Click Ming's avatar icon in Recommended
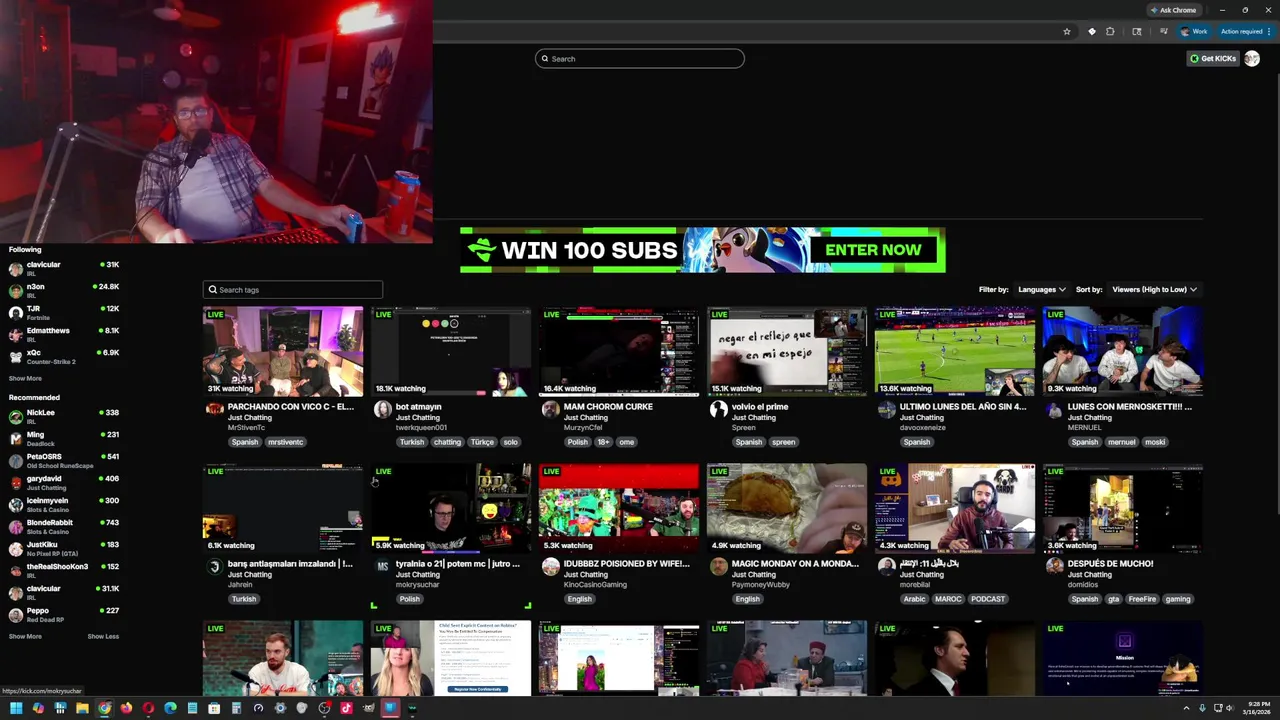The height and width of the screenshot is (720, 1280). click(x=16, y=439)
